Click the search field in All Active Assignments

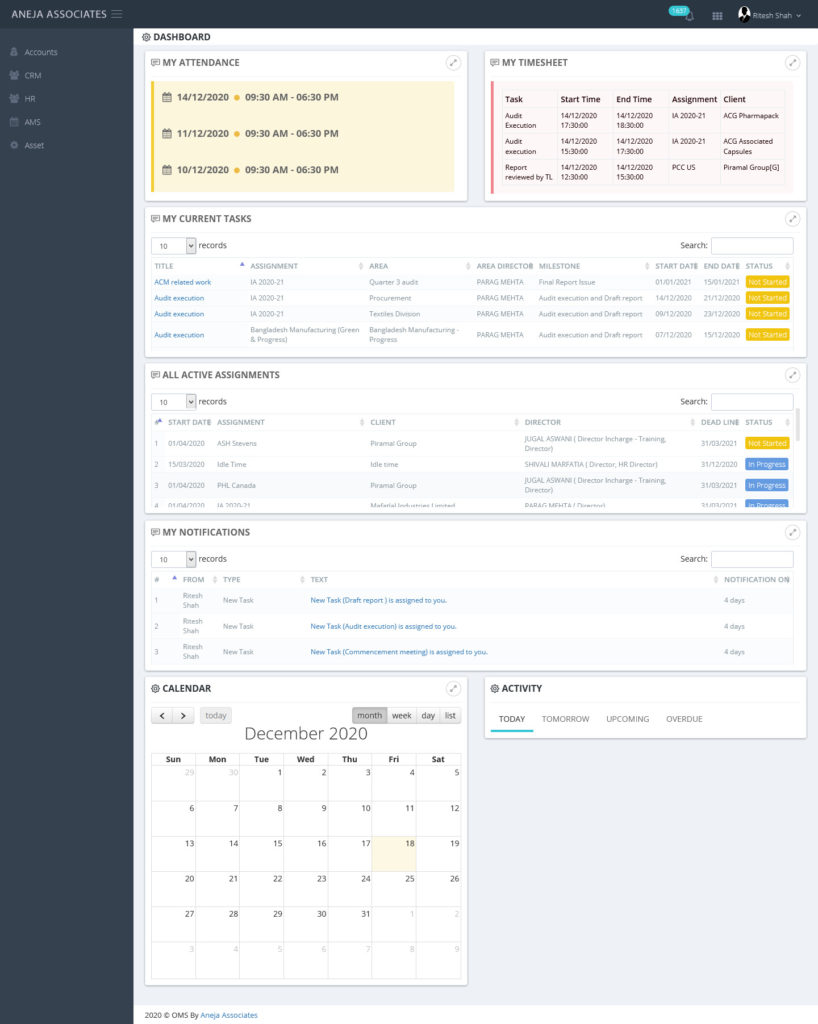click(751, 402)
